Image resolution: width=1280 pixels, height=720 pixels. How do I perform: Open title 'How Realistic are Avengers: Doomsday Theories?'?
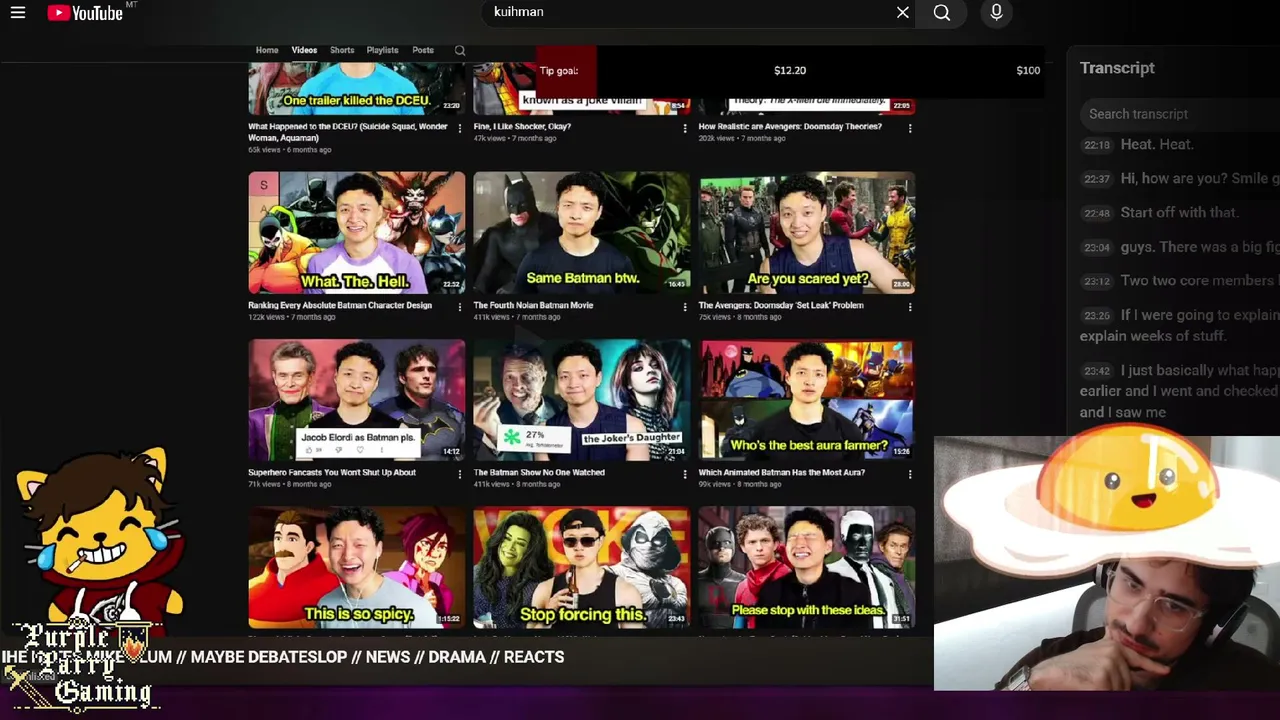tap(790, 127)
